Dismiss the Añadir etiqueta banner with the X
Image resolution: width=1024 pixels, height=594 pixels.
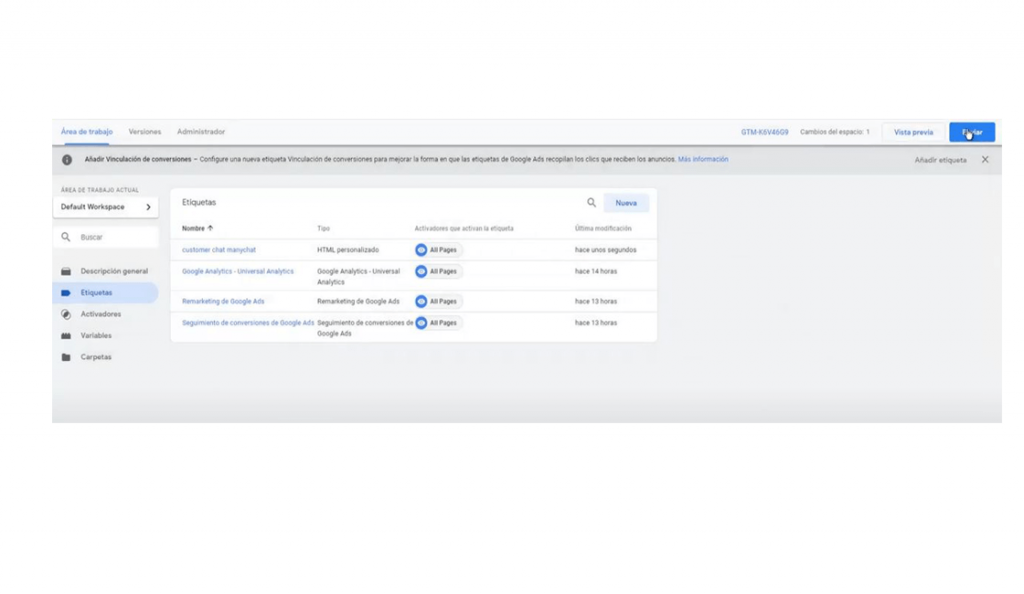tap(986, 159)
